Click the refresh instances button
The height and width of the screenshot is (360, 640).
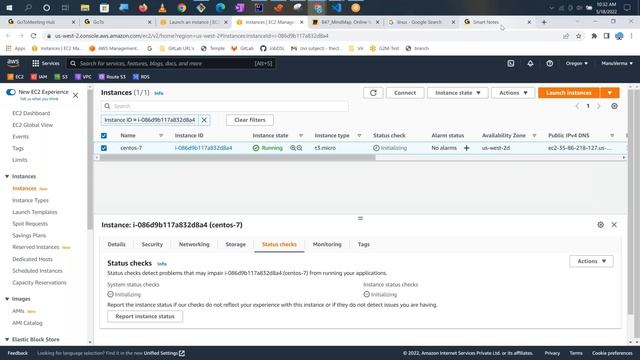(x=373, y=93)
